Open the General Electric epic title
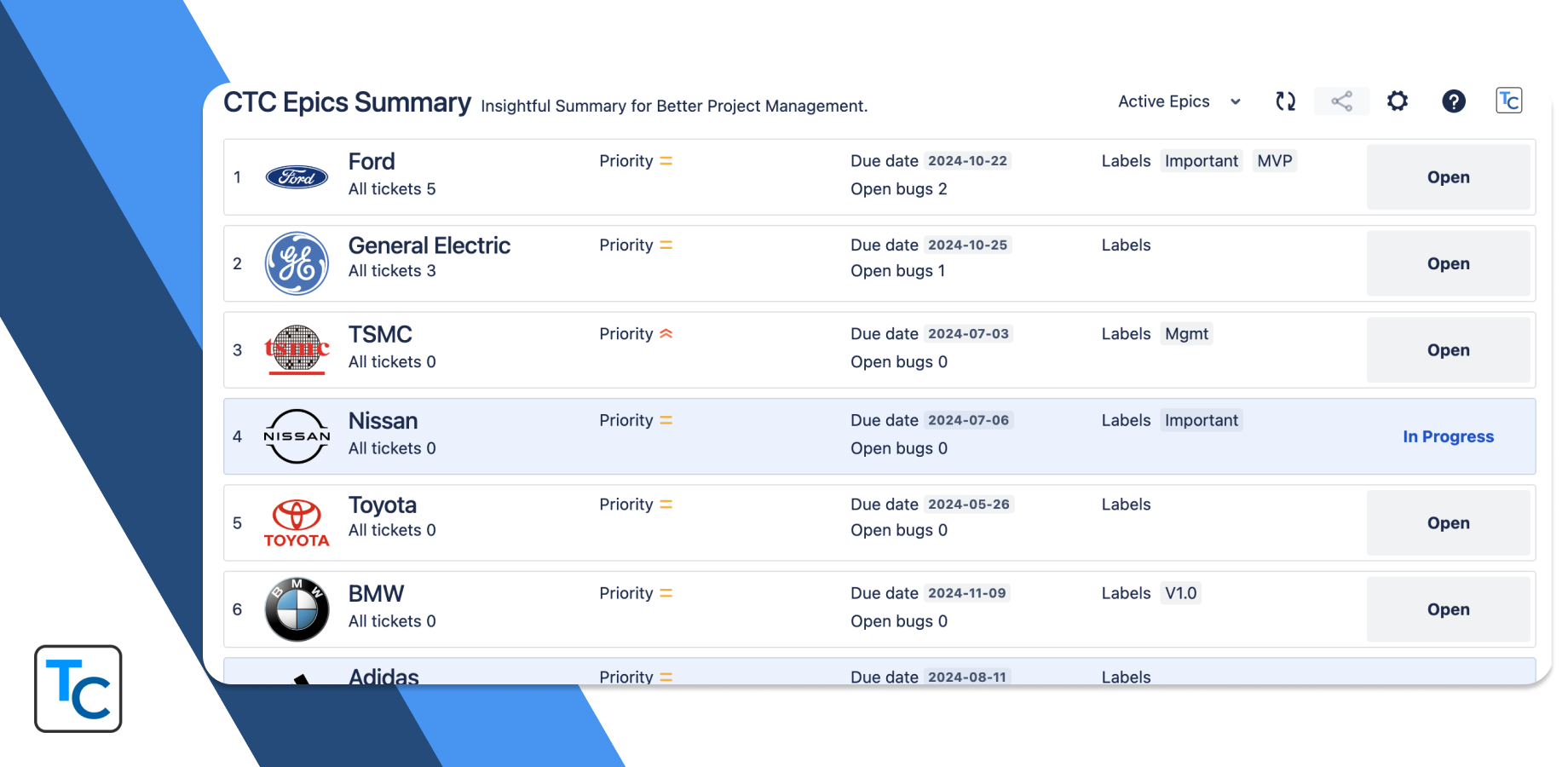 [x=429, y=245]
